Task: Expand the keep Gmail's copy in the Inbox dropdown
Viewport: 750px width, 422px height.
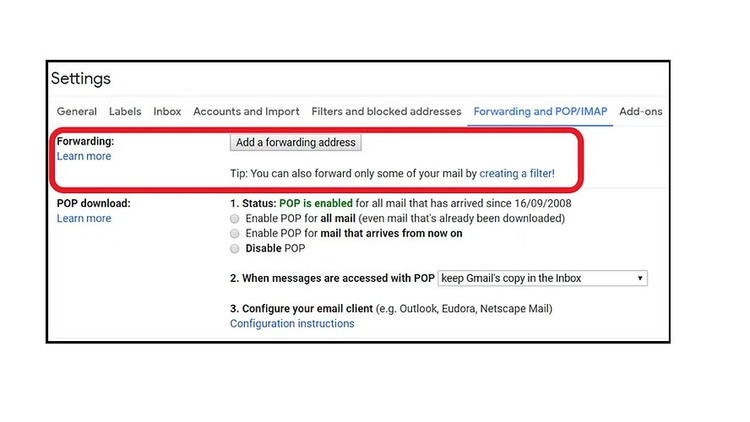Action: click(542, 278)
